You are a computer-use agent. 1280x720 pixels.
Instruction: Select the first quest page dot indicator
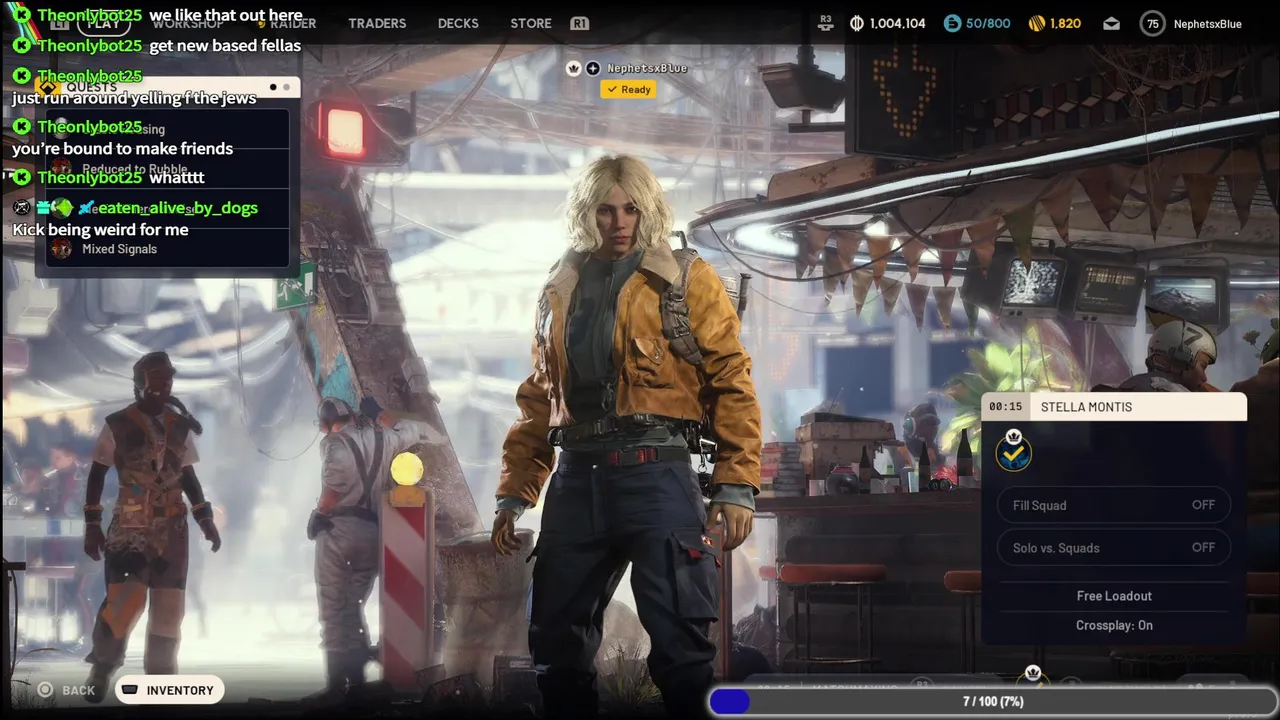pos(273,87)
